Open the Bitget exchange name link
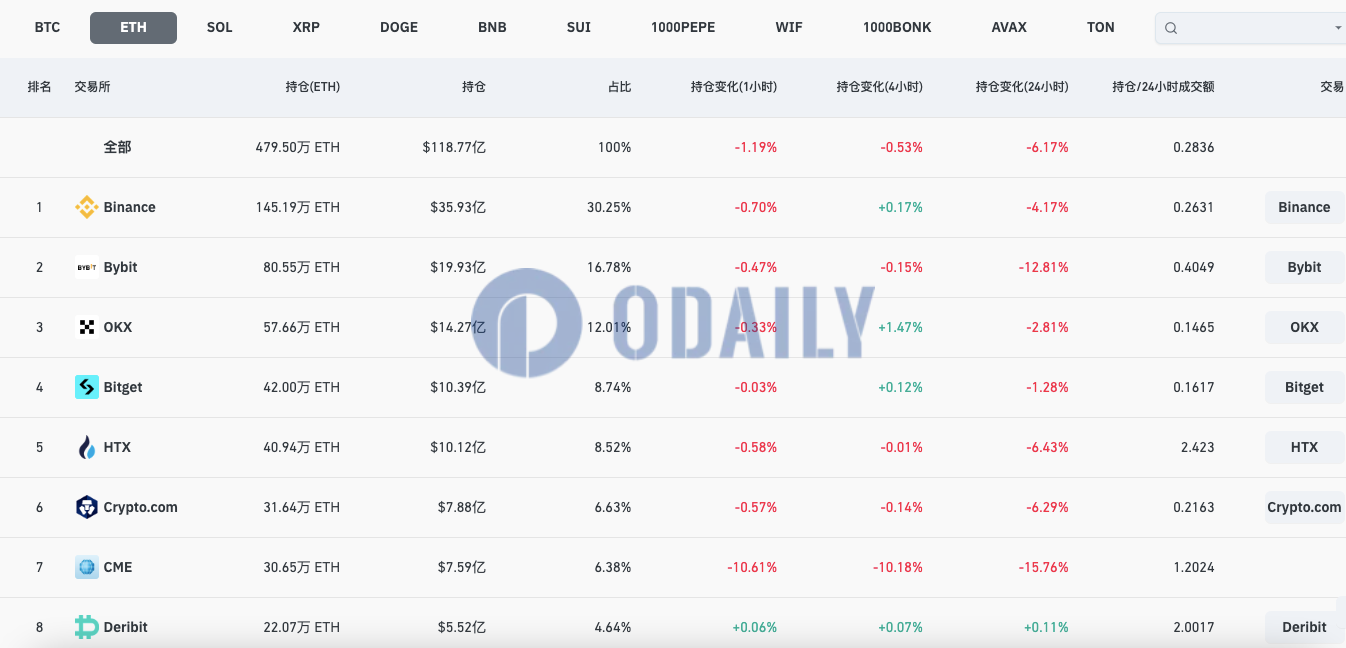This screenshot has height=648, width=1346. pyautogui.click(x=123, y=387)
